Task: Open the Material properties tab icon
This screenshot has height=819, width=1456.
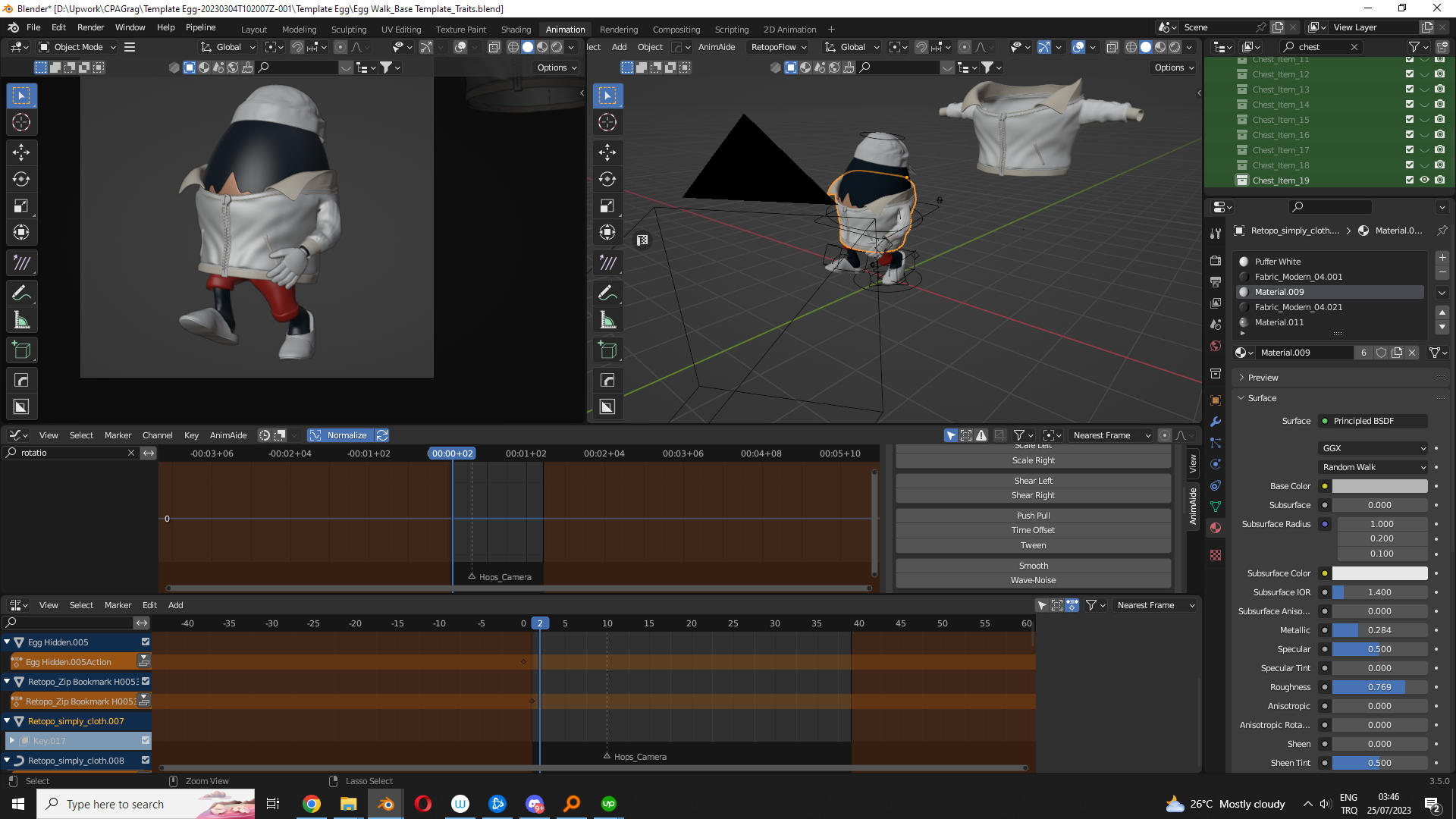Action: click(1216, 528)
